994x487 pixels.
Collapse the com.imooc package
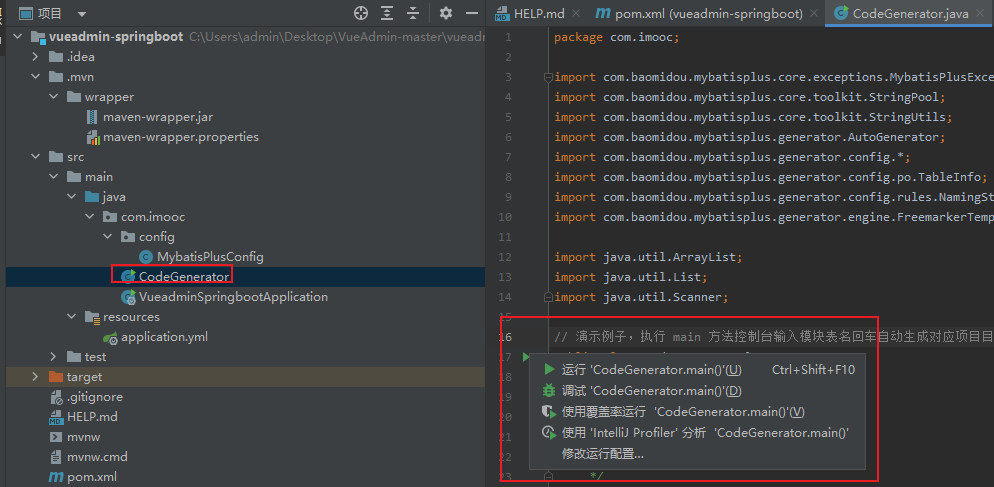coord(89,217)
